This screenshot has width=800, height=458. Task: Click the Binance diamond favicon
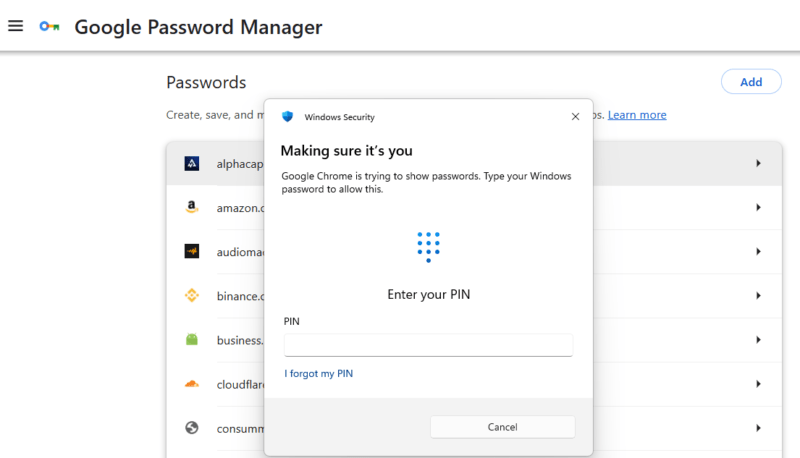191,295
